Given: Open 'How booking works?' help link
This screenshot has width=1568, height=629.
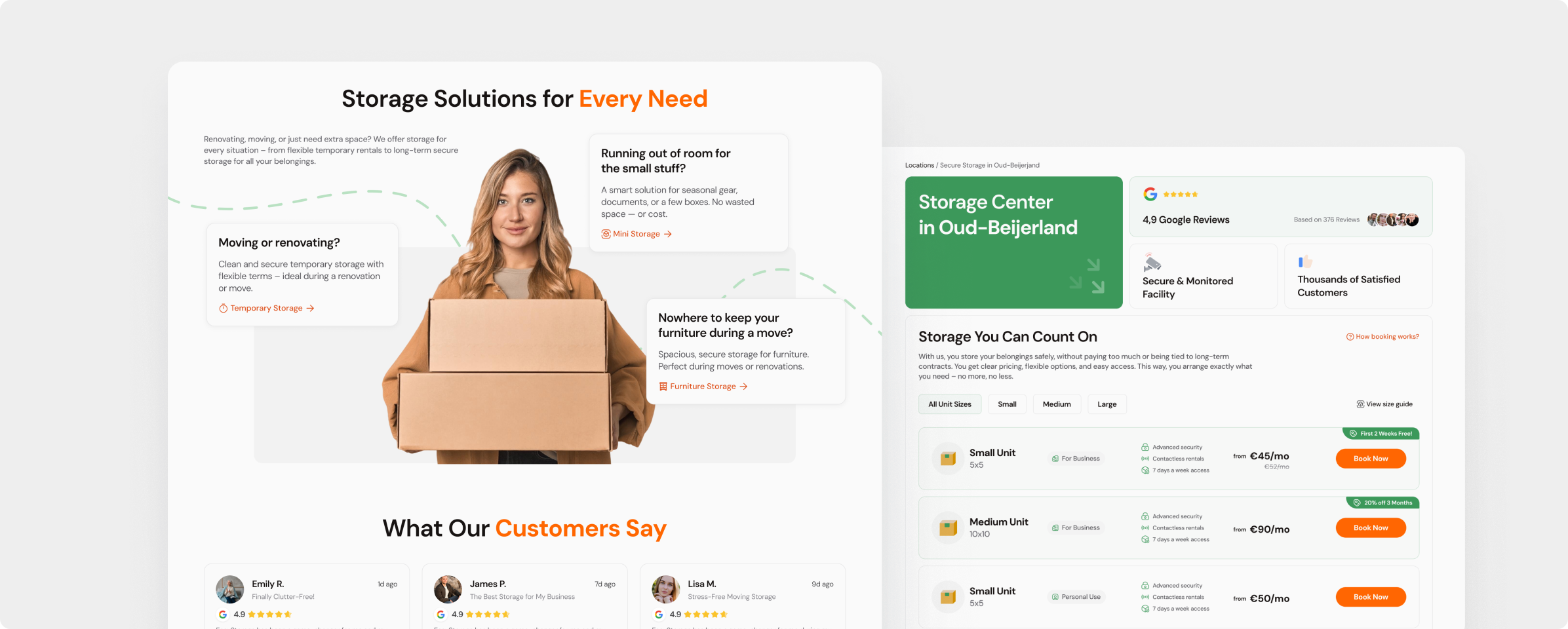Looking at the screenshot, I should click(1382, 337).
